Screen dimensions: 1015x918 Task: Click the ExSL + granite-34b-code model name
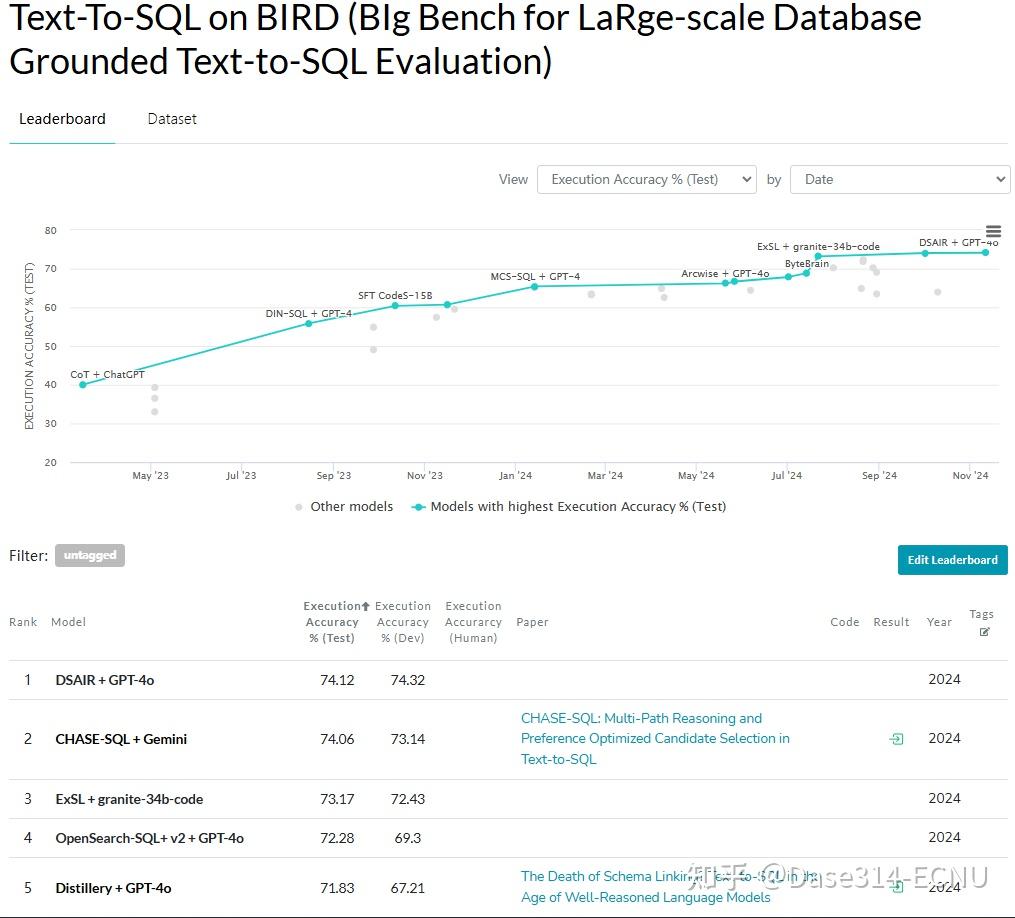pos(129,799)
